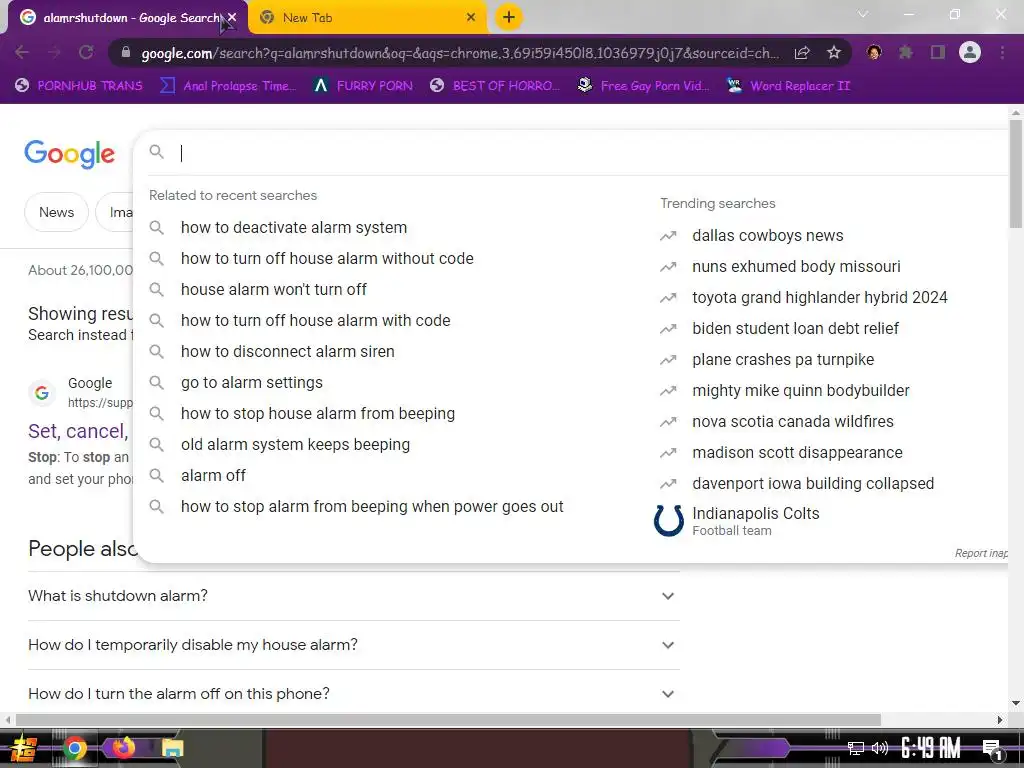Switch to the New Tab tab
1024x768 pixels.
coord(368,18)
